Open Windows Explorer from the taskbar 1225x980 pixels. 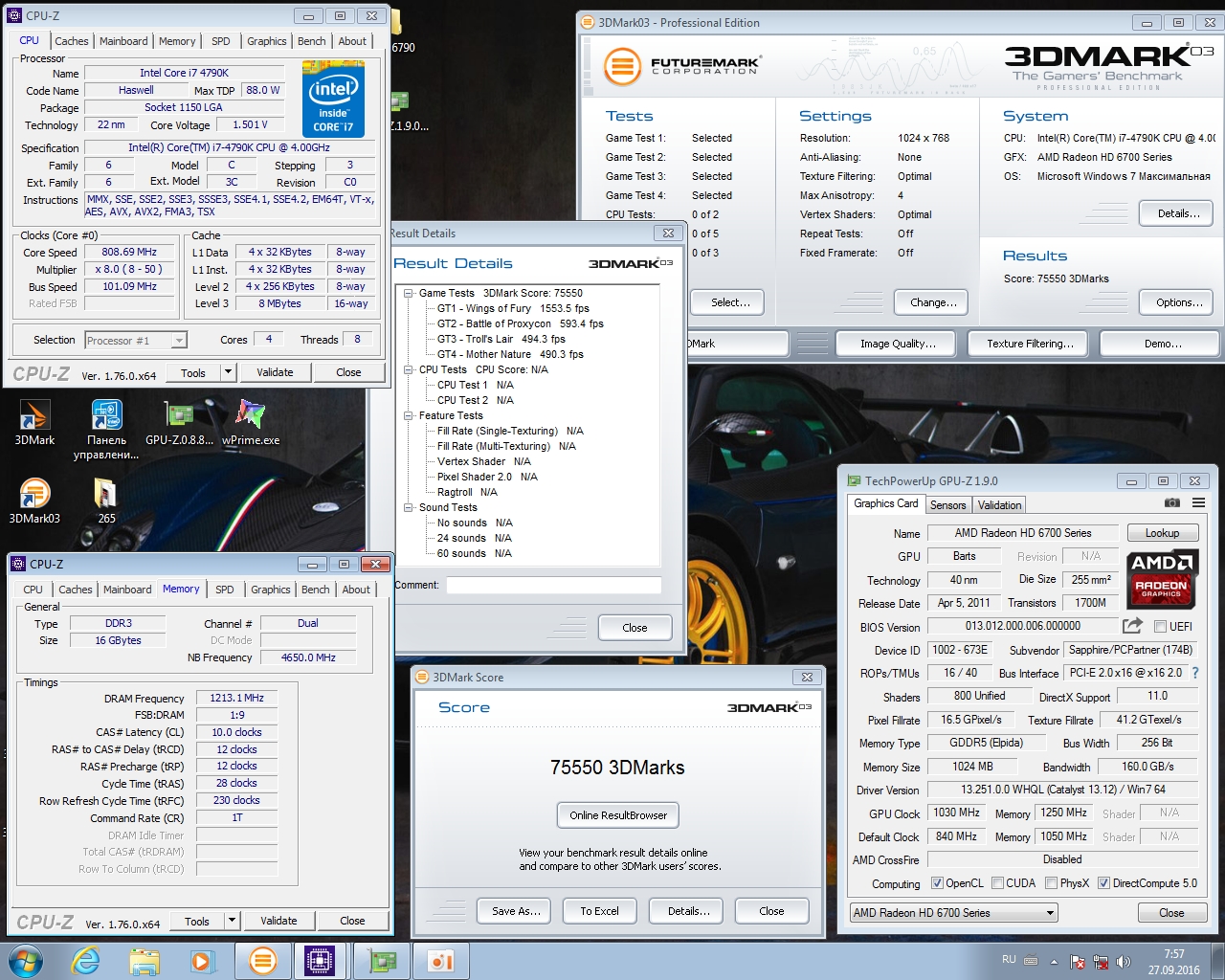pyautogui.click(x=145, y=961)
